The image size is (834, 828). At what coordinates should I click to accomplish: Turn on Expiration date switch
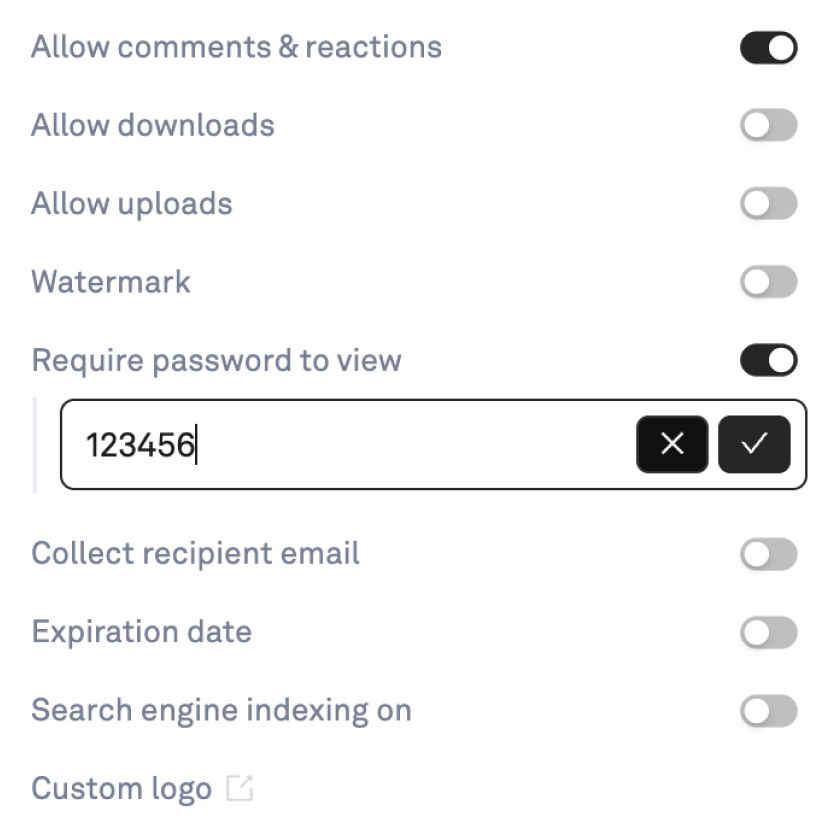768,632
